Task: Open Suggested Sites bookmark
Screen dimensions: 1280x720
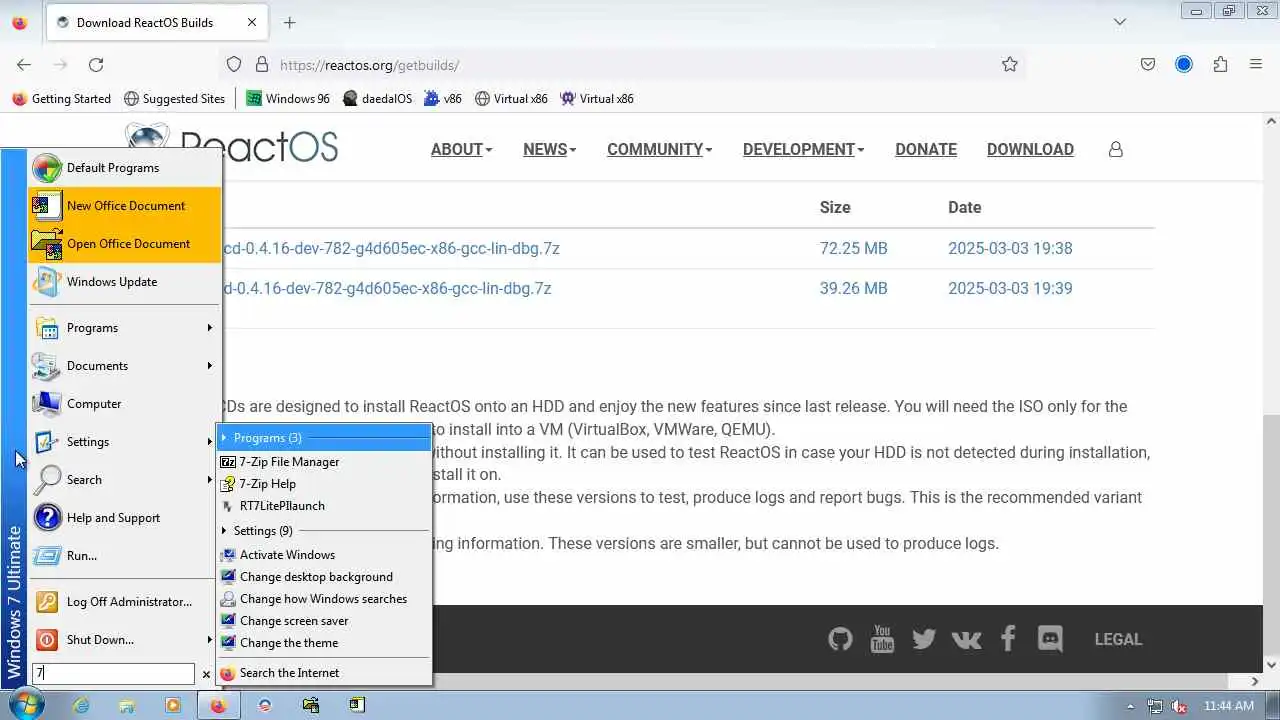Action: point(174,99)
